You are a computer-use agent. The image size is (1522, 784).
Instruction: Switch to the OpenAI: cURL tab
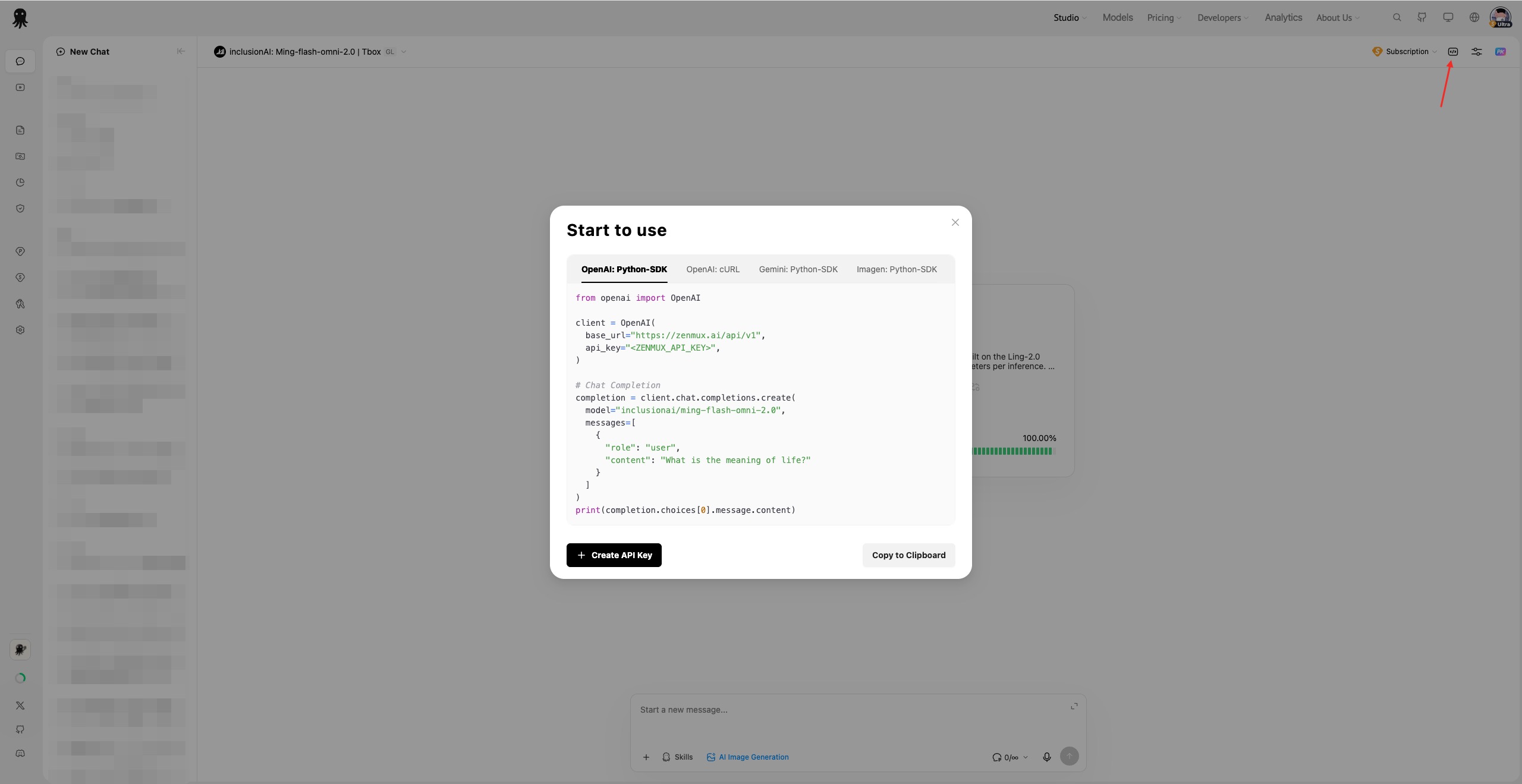point(713,269)
